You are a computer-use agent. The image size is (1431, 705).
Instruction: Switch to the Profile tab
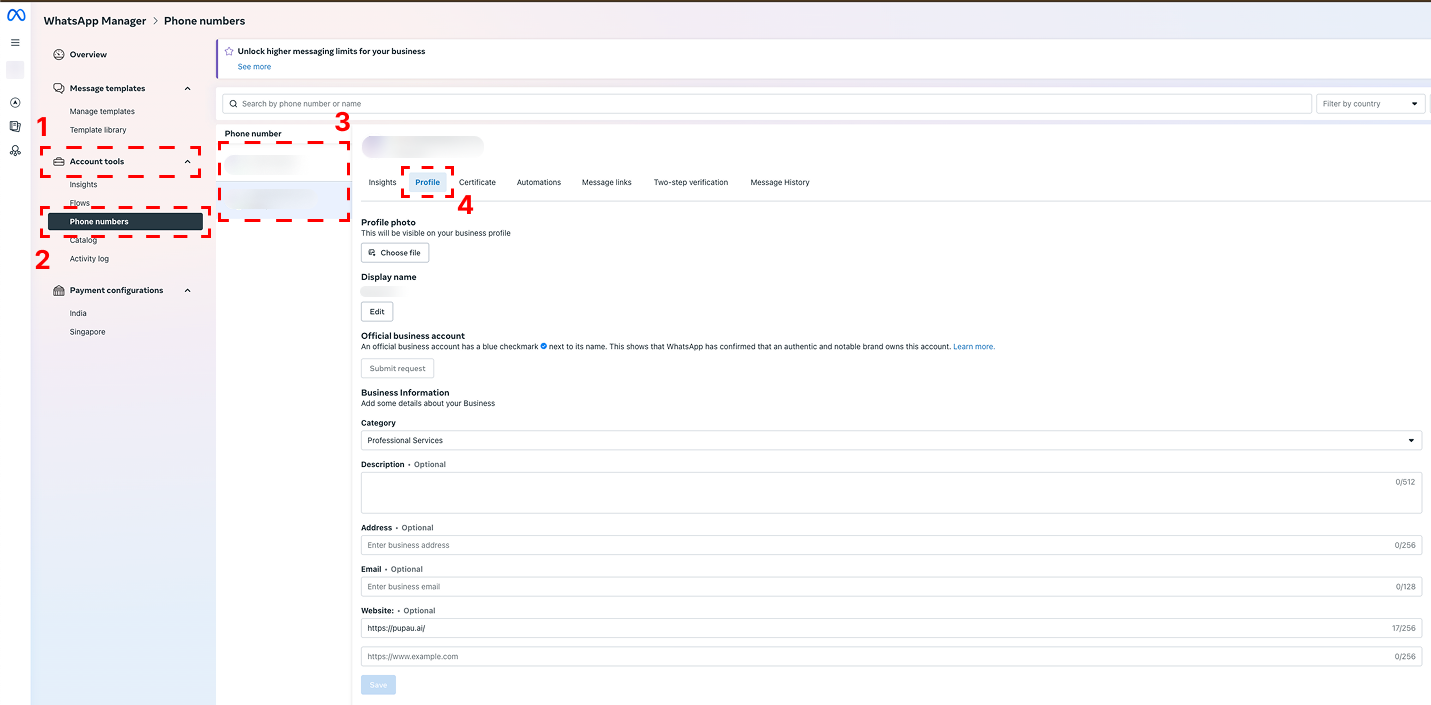(x=427, y=183)
